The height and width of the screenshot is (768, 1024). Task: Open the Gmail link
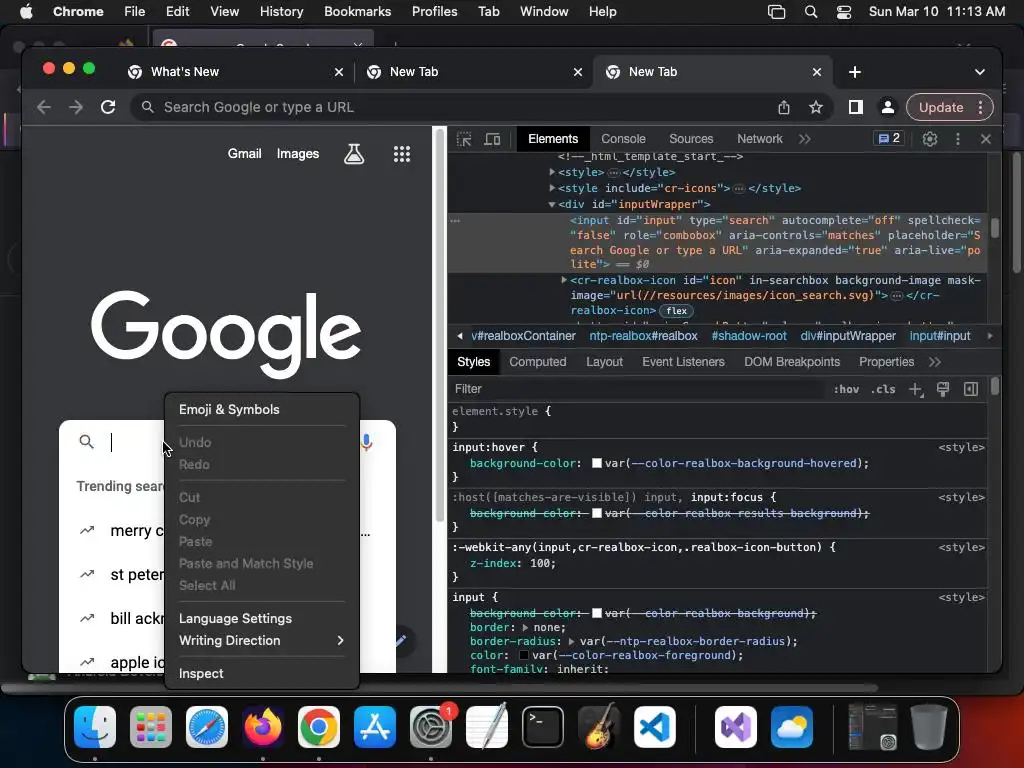(x=244, y=153)
